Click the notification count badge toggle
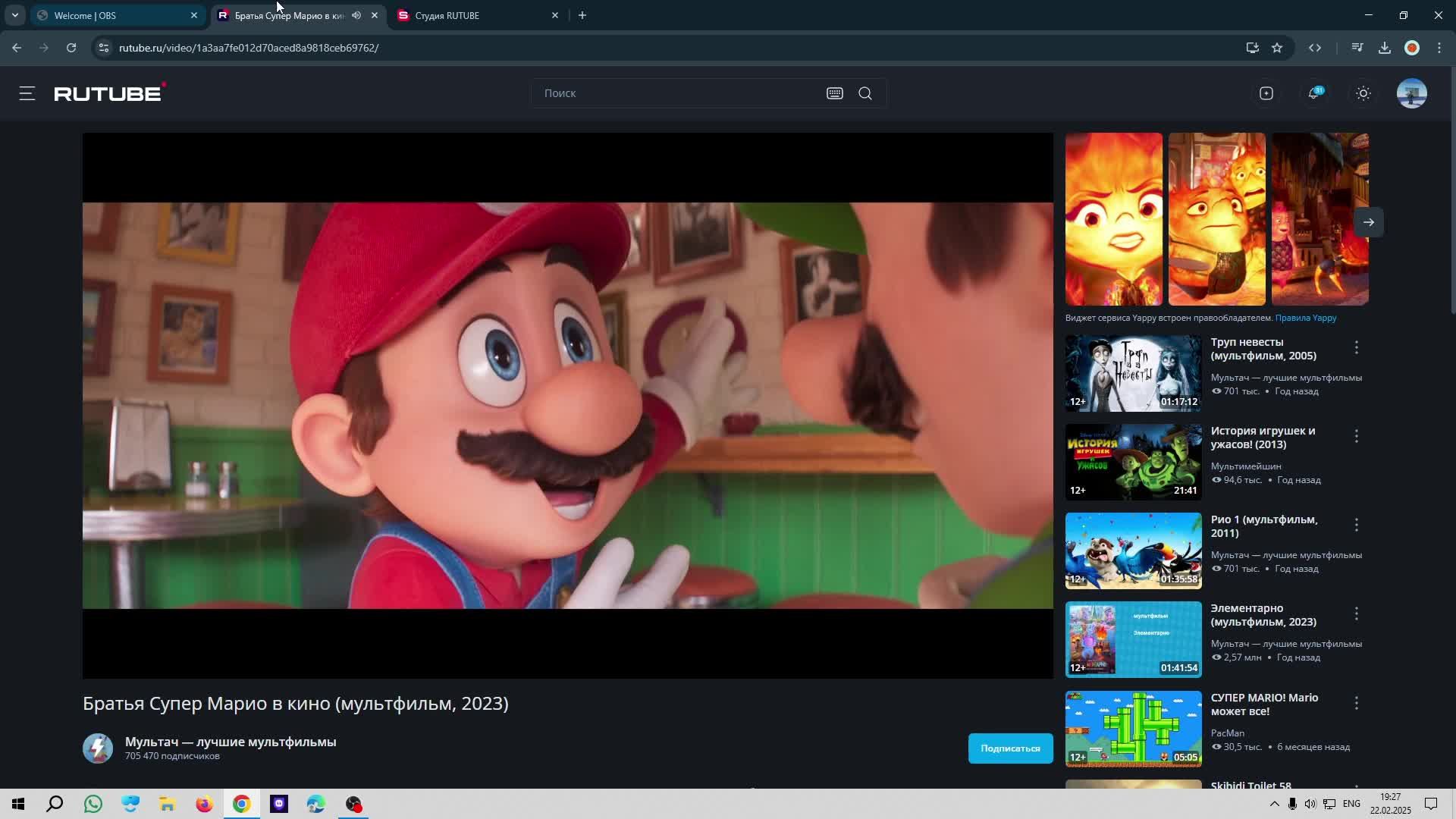This screenshot has height=819, width=1456. click(x=1314, y=92)
